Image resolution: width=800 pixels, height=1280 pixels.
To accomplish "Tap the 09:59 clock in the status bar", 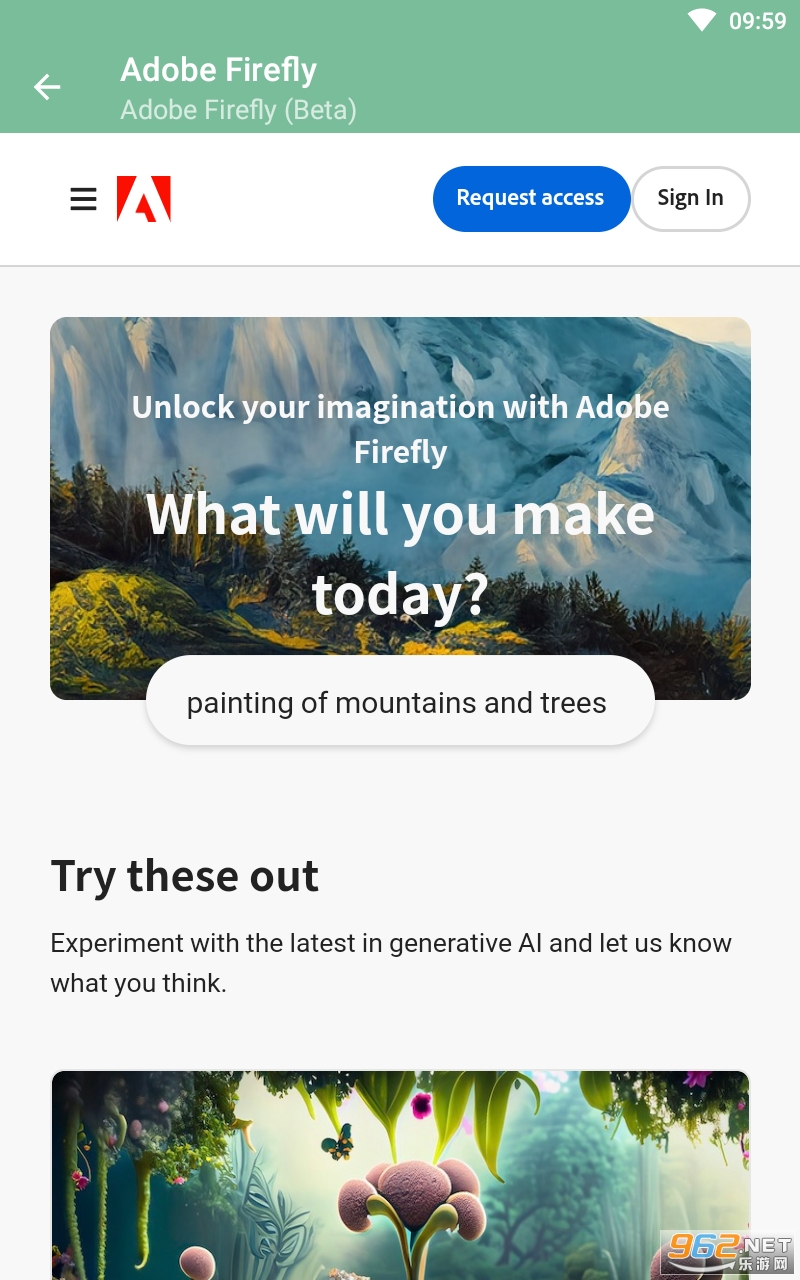I will [757, 21].
